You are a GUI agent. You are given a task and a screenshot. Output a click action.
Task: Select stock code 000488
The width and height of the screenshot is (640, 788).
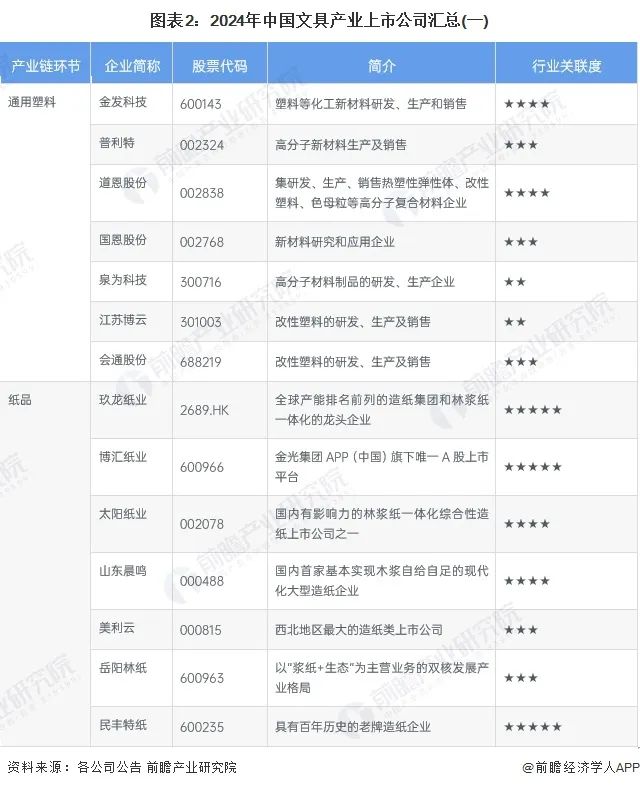(x=202, y=581)
